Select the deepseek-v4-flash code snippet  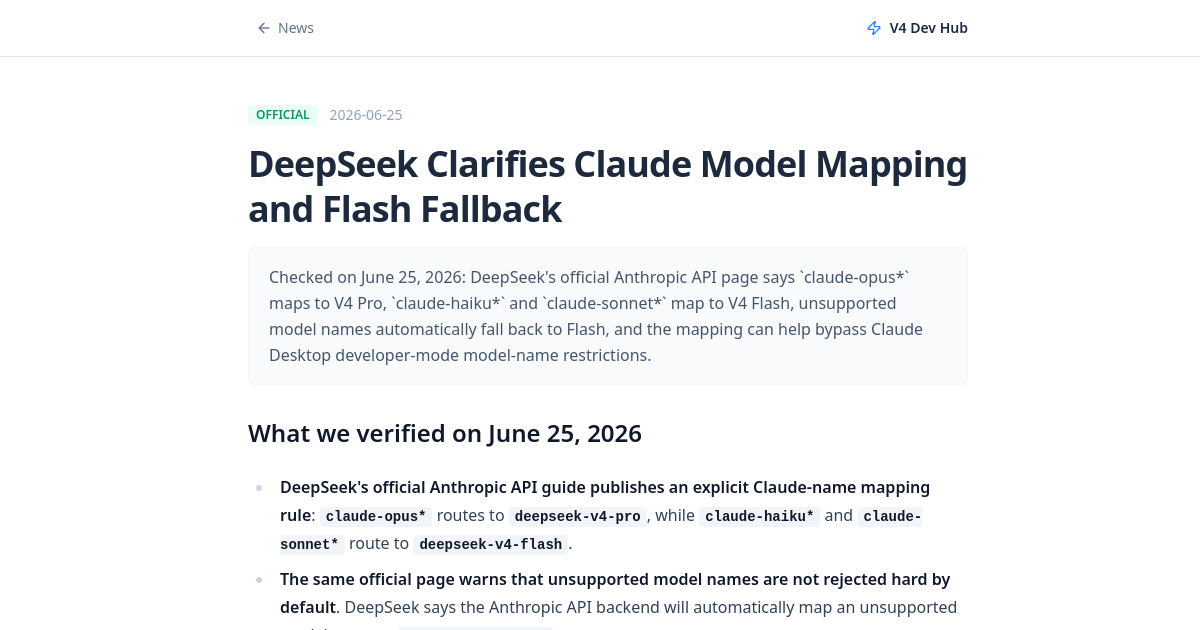click(x=491, y=545)
